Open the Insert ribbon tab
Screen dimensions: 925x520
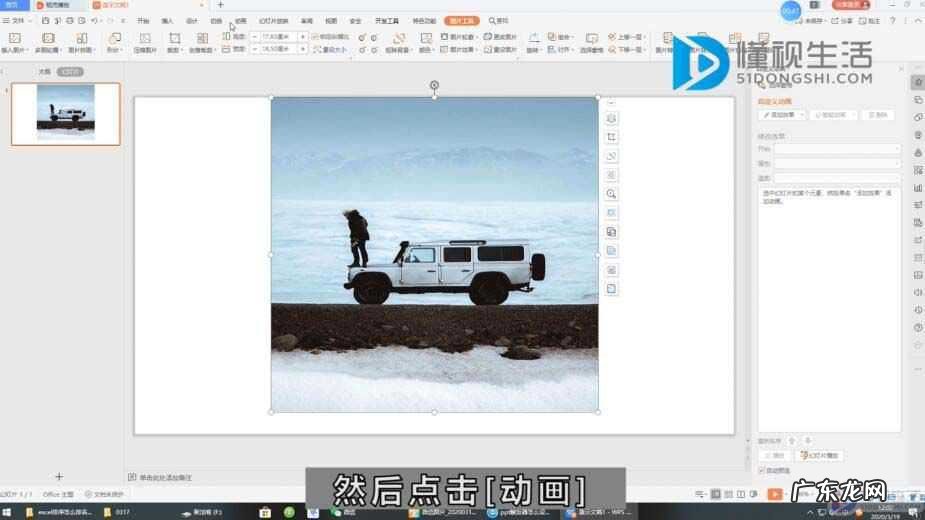(x=168, y=21)
